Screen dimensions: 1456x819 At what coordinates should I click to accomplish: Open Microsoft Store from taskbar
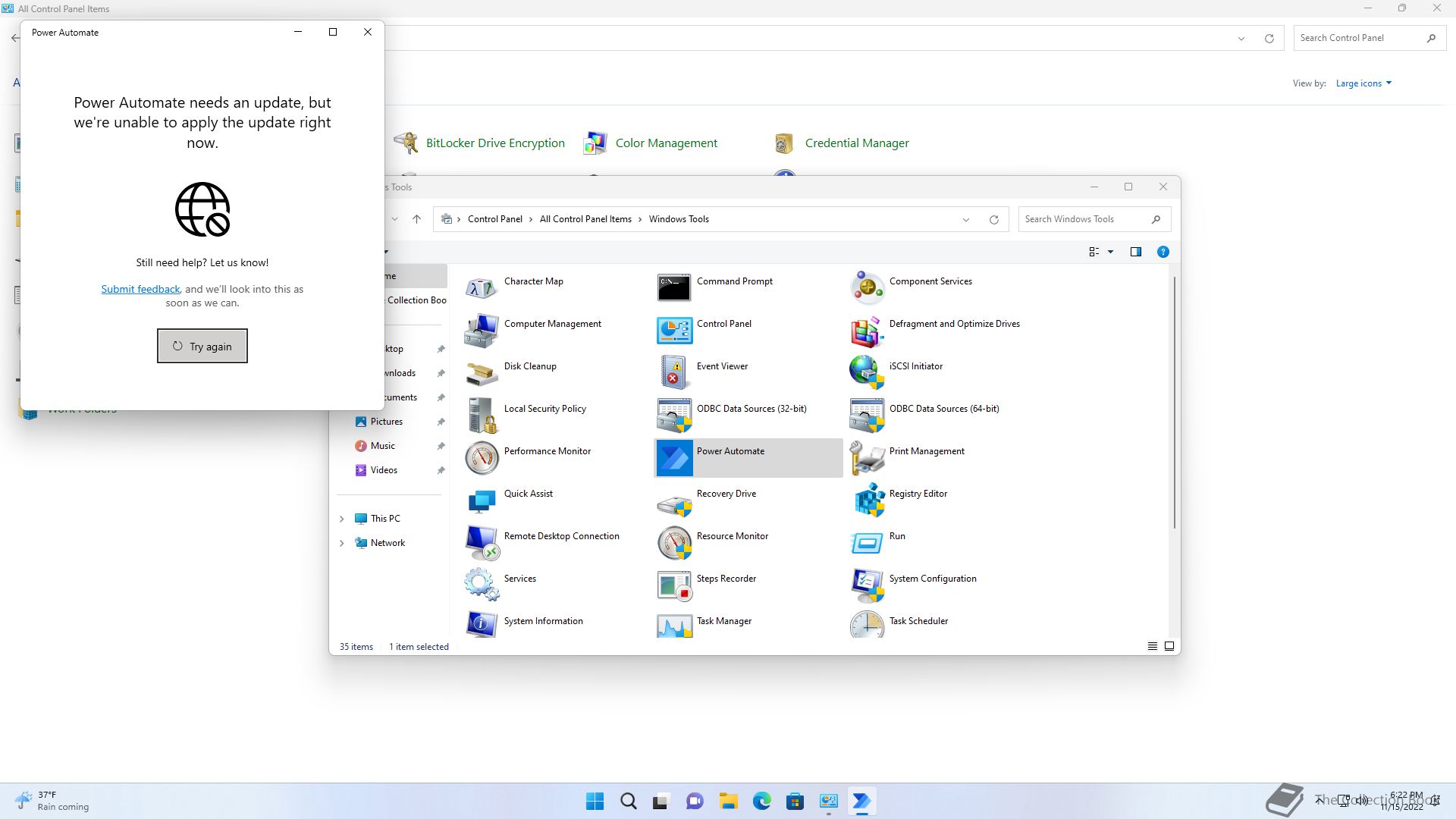click(x=795, y=801)
